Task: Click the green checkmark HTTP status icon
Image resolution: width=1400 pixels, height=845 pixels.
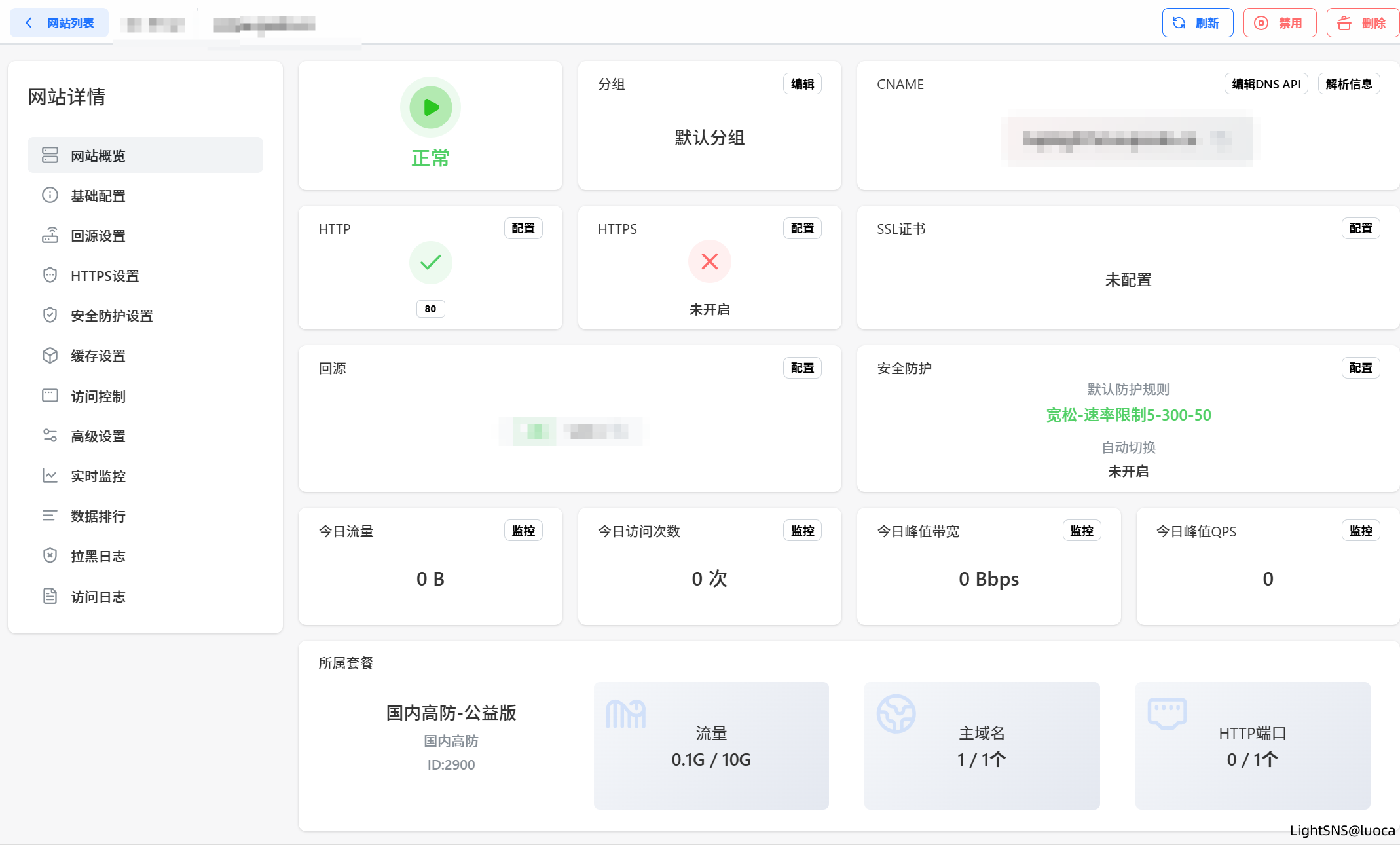Action: pyautogui.click(x=430, y=262)
